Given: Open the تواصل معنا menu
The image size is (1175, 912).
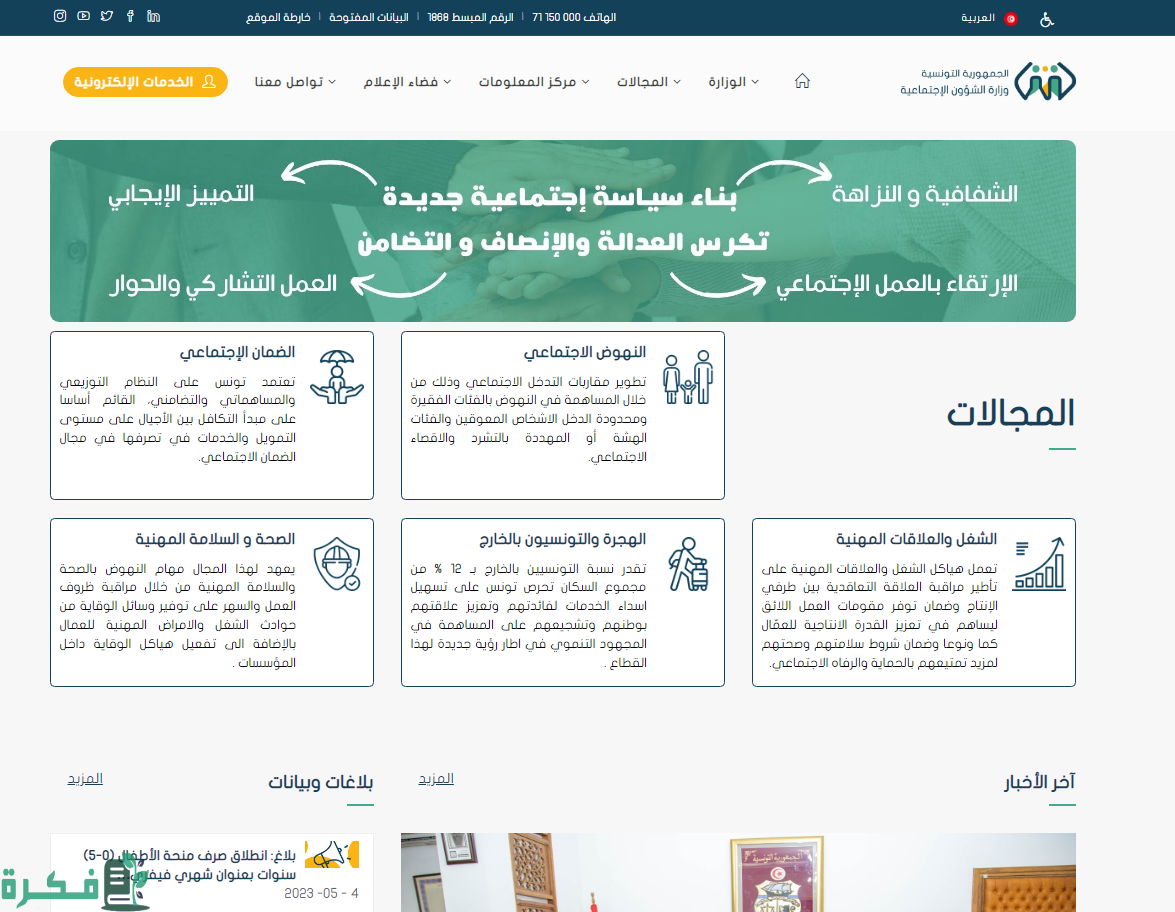Looking at the screenshot, I should [295, 82].
